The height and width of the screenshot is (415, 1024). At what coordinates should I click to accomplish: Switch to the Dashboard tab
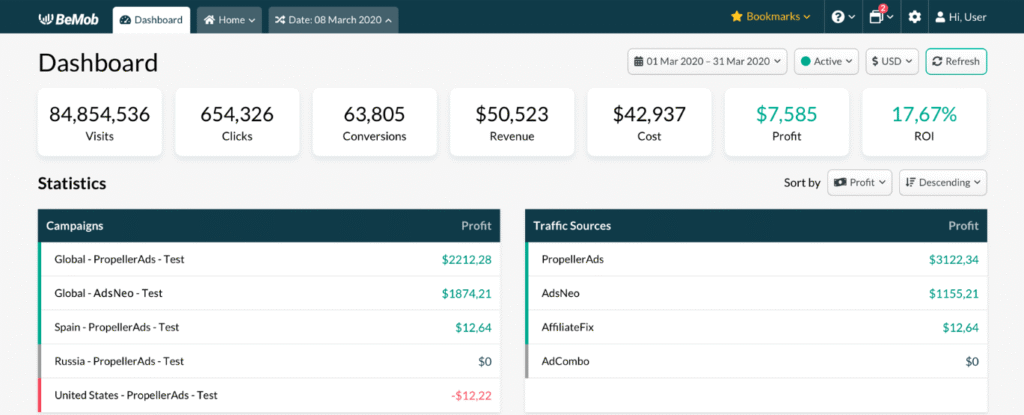[152, 20]
